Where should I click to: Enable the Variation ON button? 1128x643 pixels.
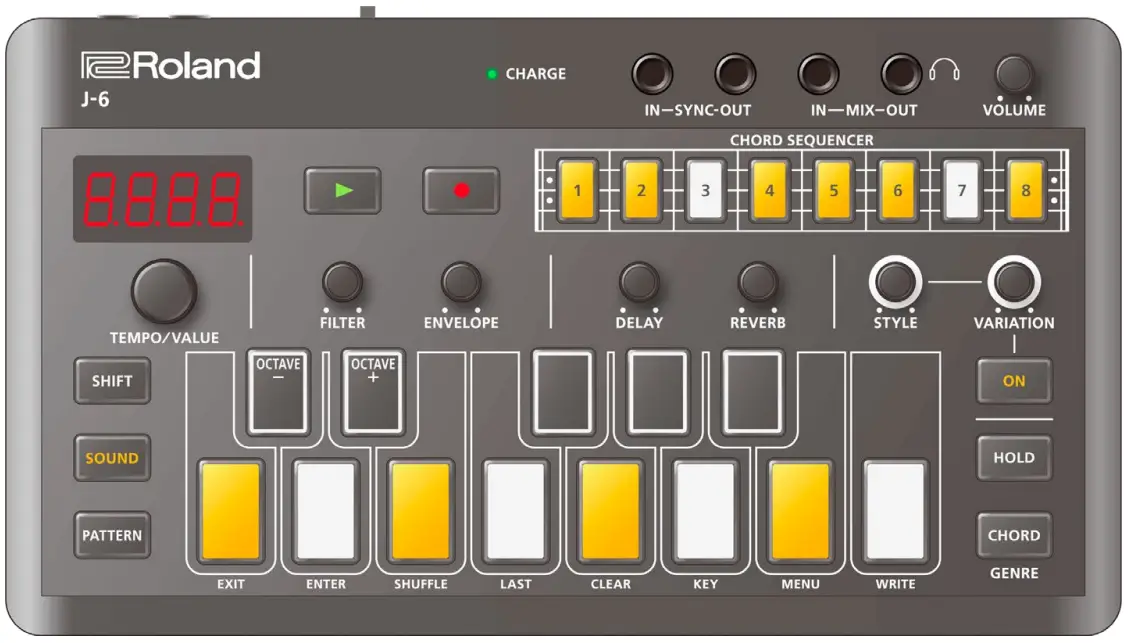1014,381
